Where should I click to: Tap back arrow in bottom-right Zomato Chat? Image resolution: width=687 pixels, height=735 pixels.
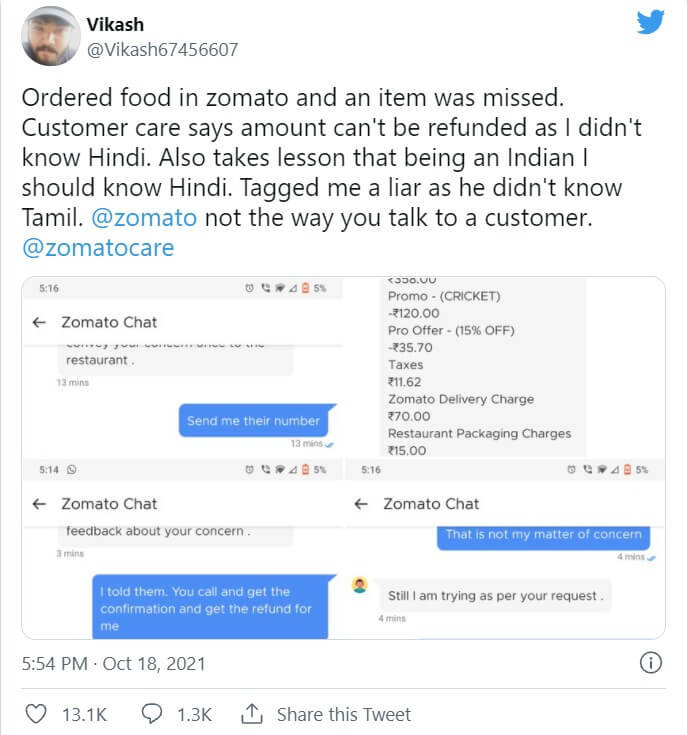tap(361, 504)
